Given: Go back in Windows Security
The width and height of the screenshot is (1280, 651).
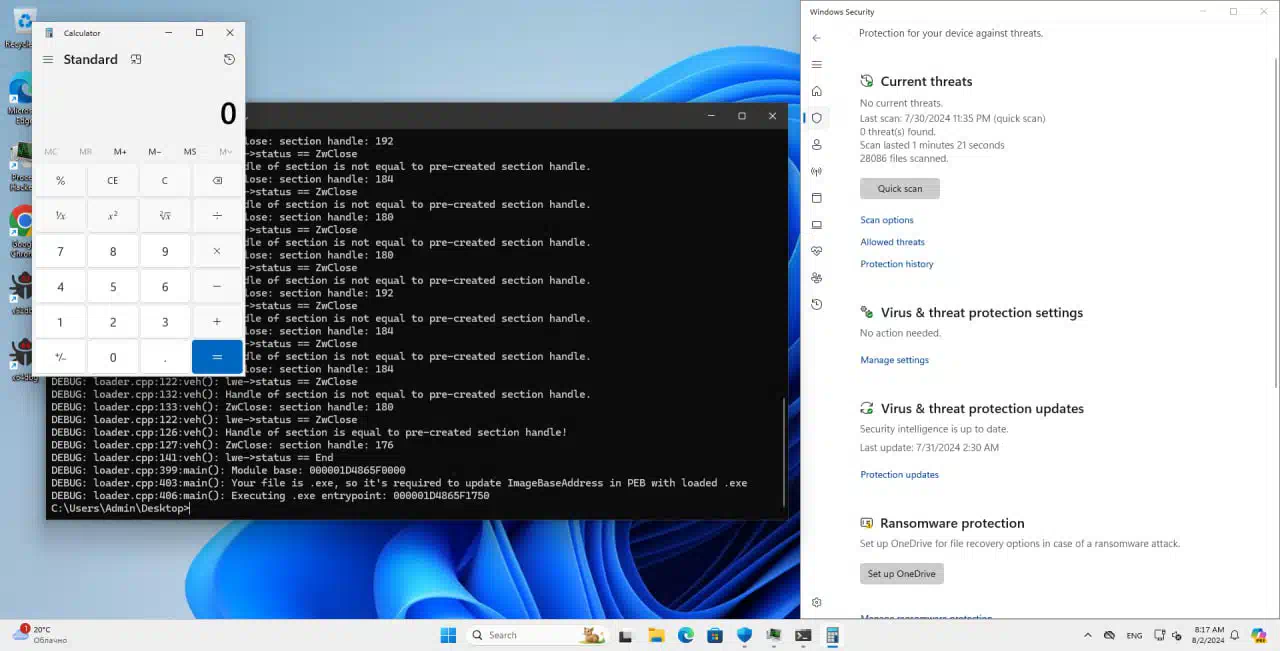Looking at the screenshot, I should click(x=816, y=38).
